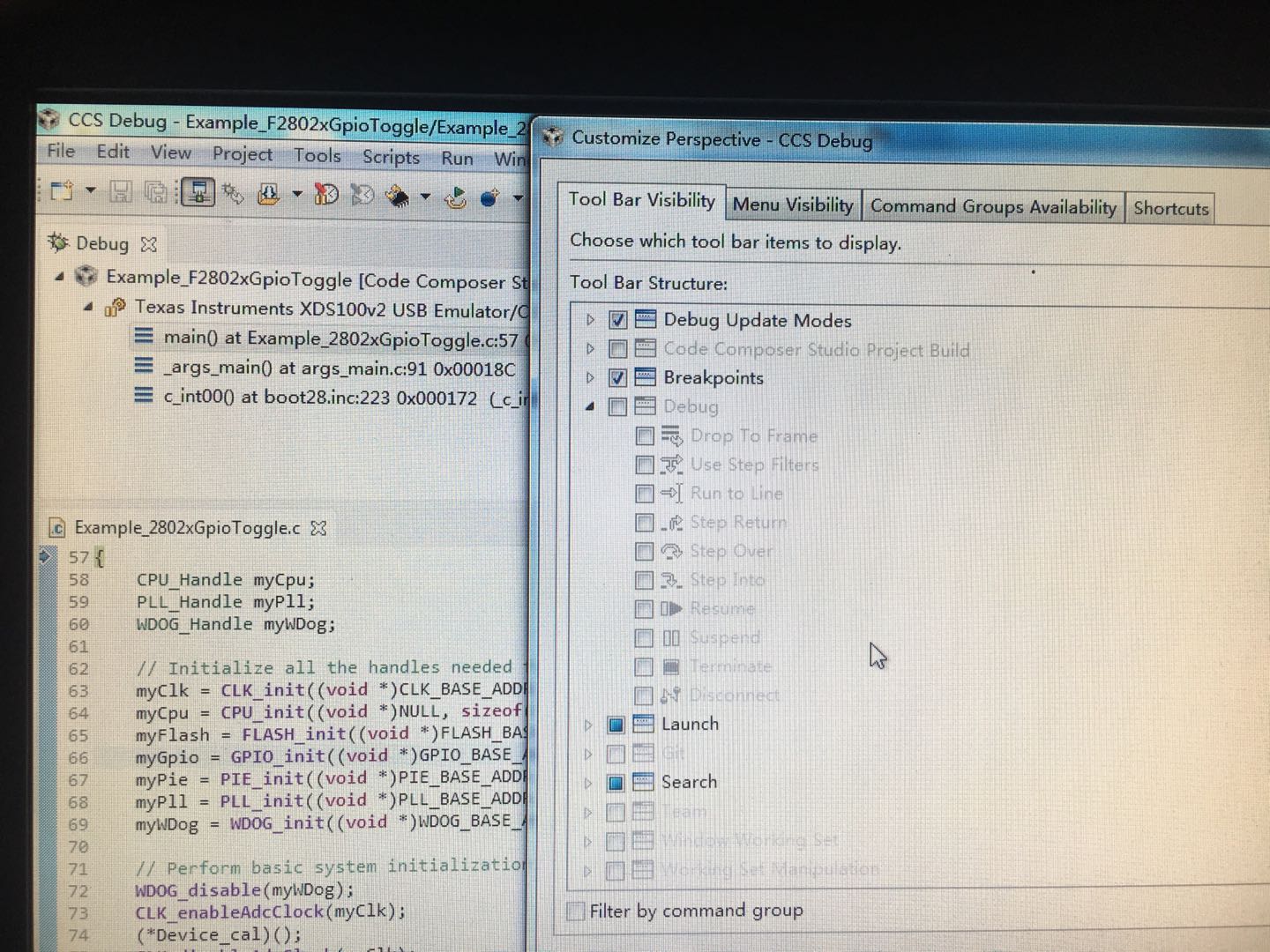Select the c_int00() stack frame
This screenshot has width=1270, height=952.
[331, 397]
